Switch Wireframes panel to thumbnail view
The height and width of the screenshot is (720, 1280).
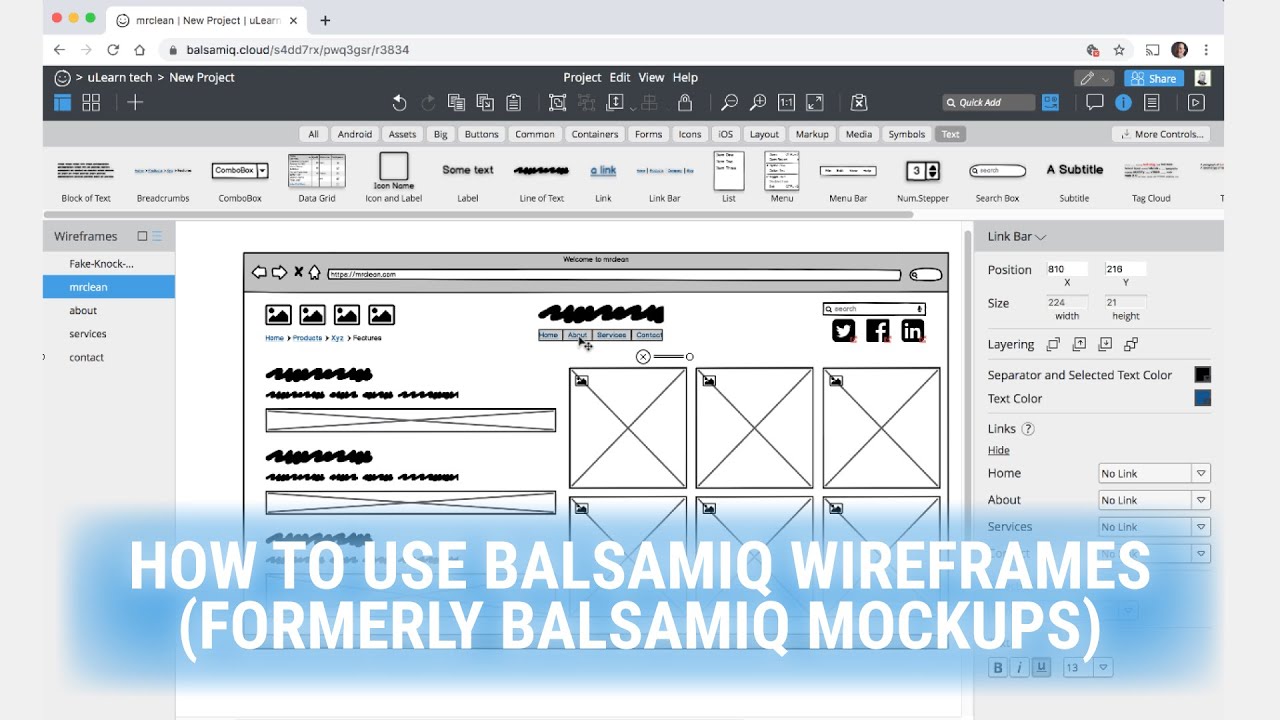[142, 236]
